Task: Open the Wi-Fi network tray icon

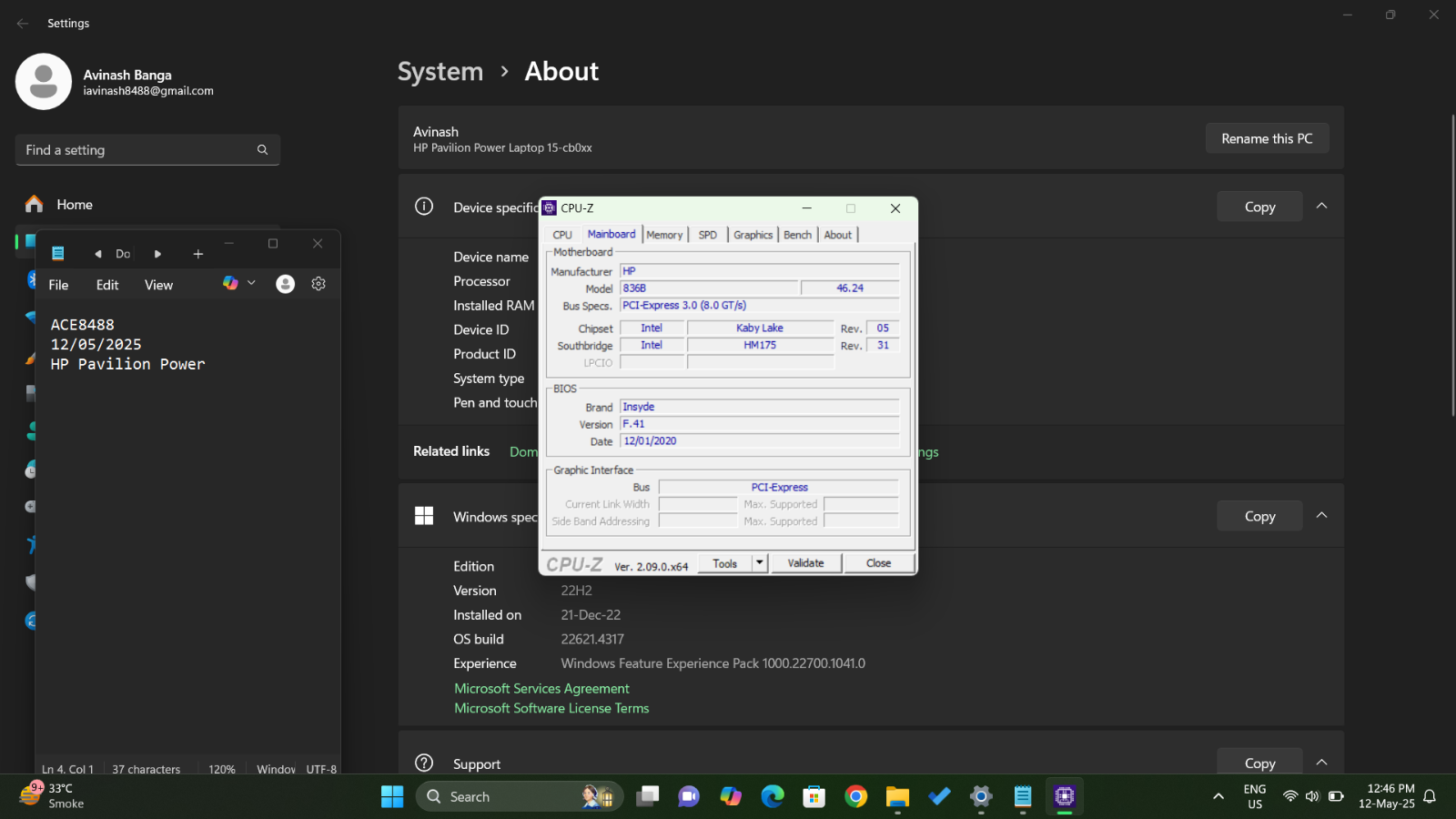Action: point(1289,796)
